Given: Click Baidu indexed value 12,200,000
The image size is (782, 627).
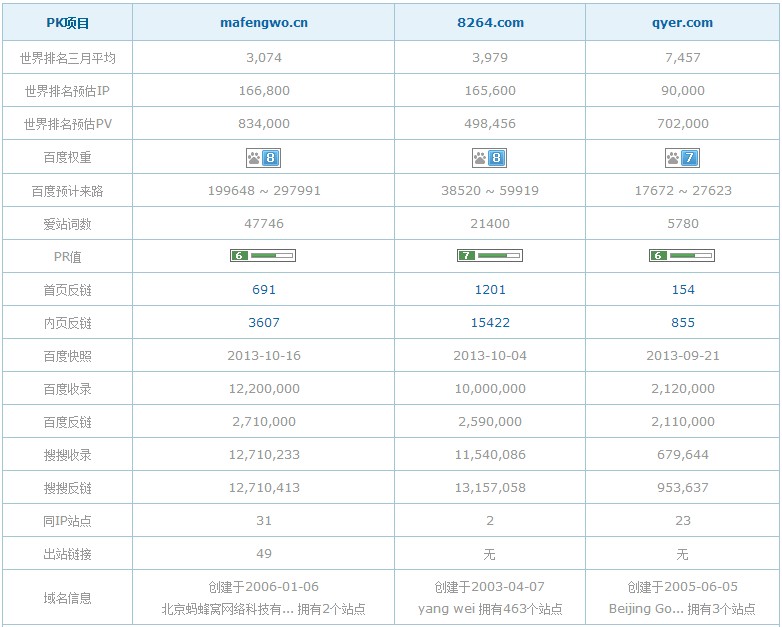Looking at the screenshot, I should [x=264, y=388].
